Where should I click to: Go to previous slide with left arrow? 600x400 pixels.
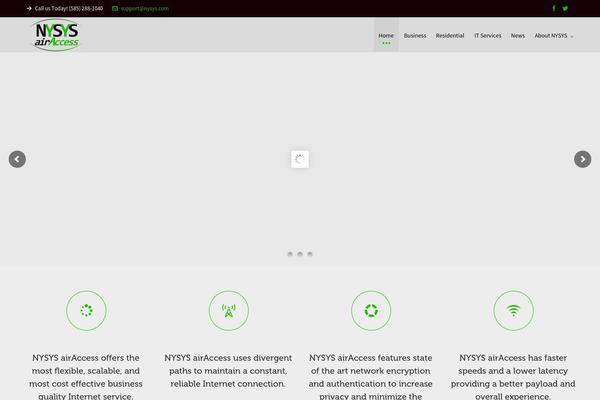point(17,159)
